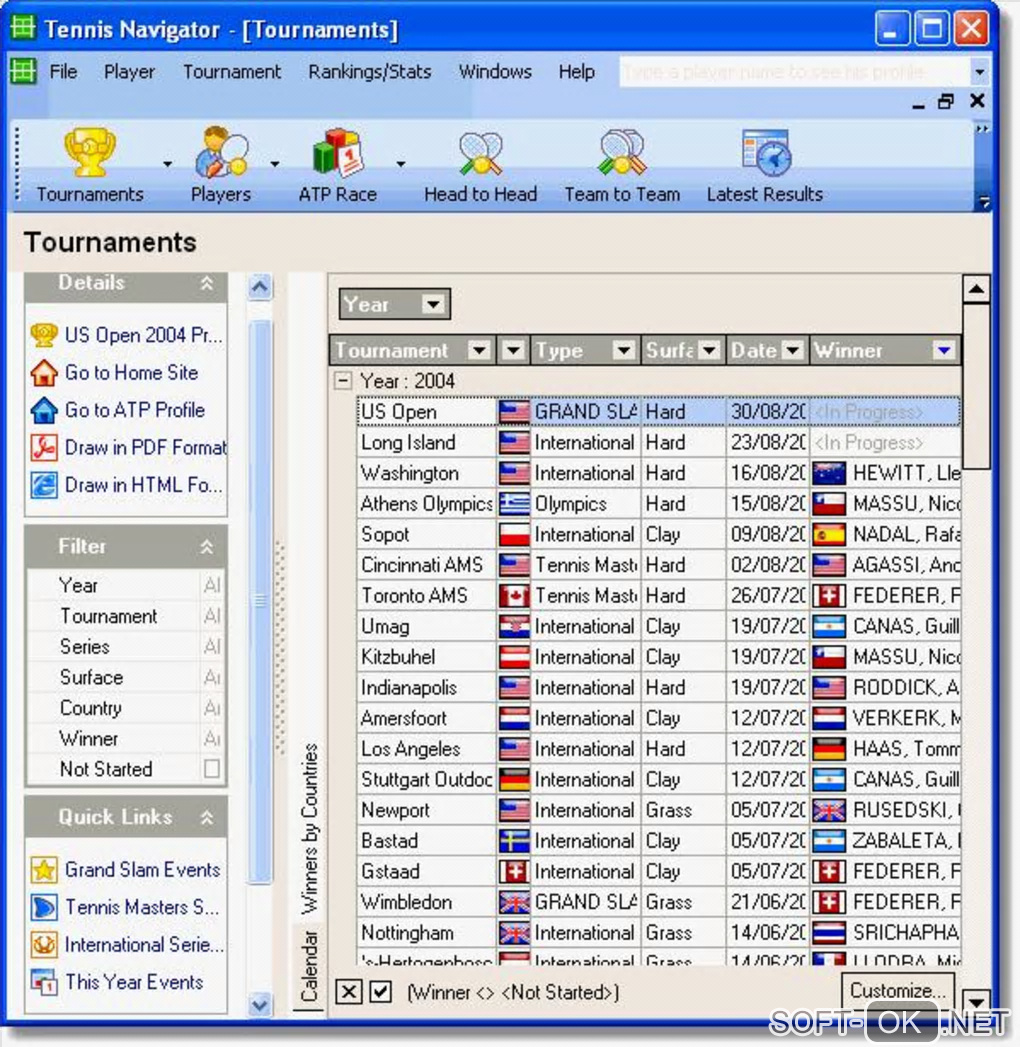Open the Tournaments toolbar trophy icon
This screenshot has width=1020, height=1047.
click(x=89, y=152)
